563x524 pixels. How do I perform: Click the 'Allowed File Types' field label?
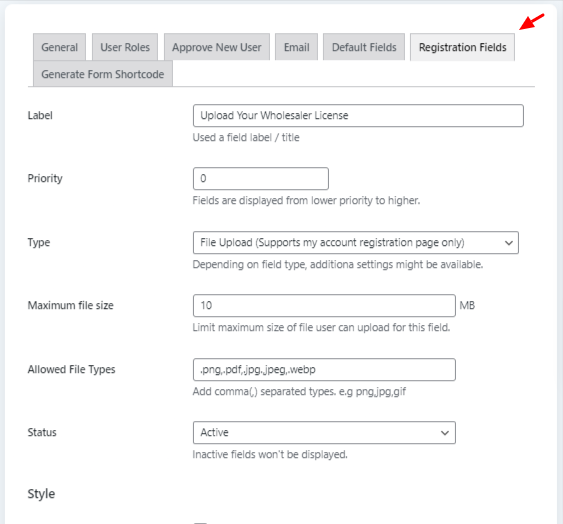(71, 369)
